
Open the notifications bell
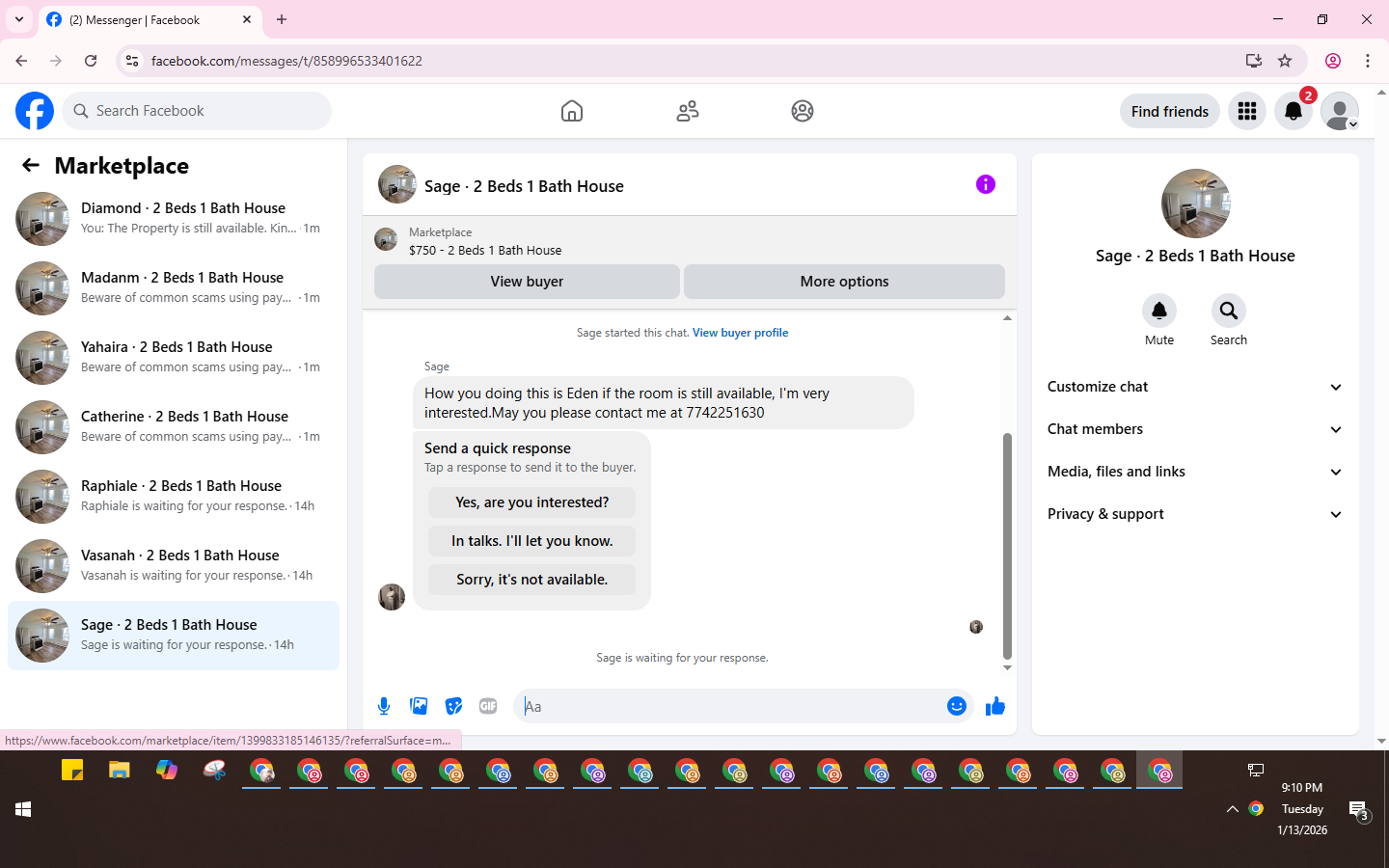pos(1294,111)
